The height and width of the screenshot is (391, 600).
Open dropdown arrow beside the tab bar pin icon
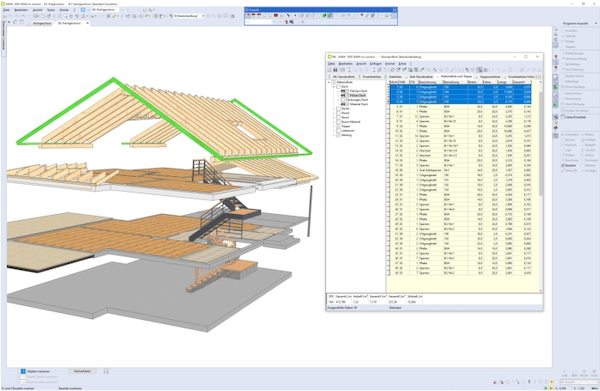[9, 23]
